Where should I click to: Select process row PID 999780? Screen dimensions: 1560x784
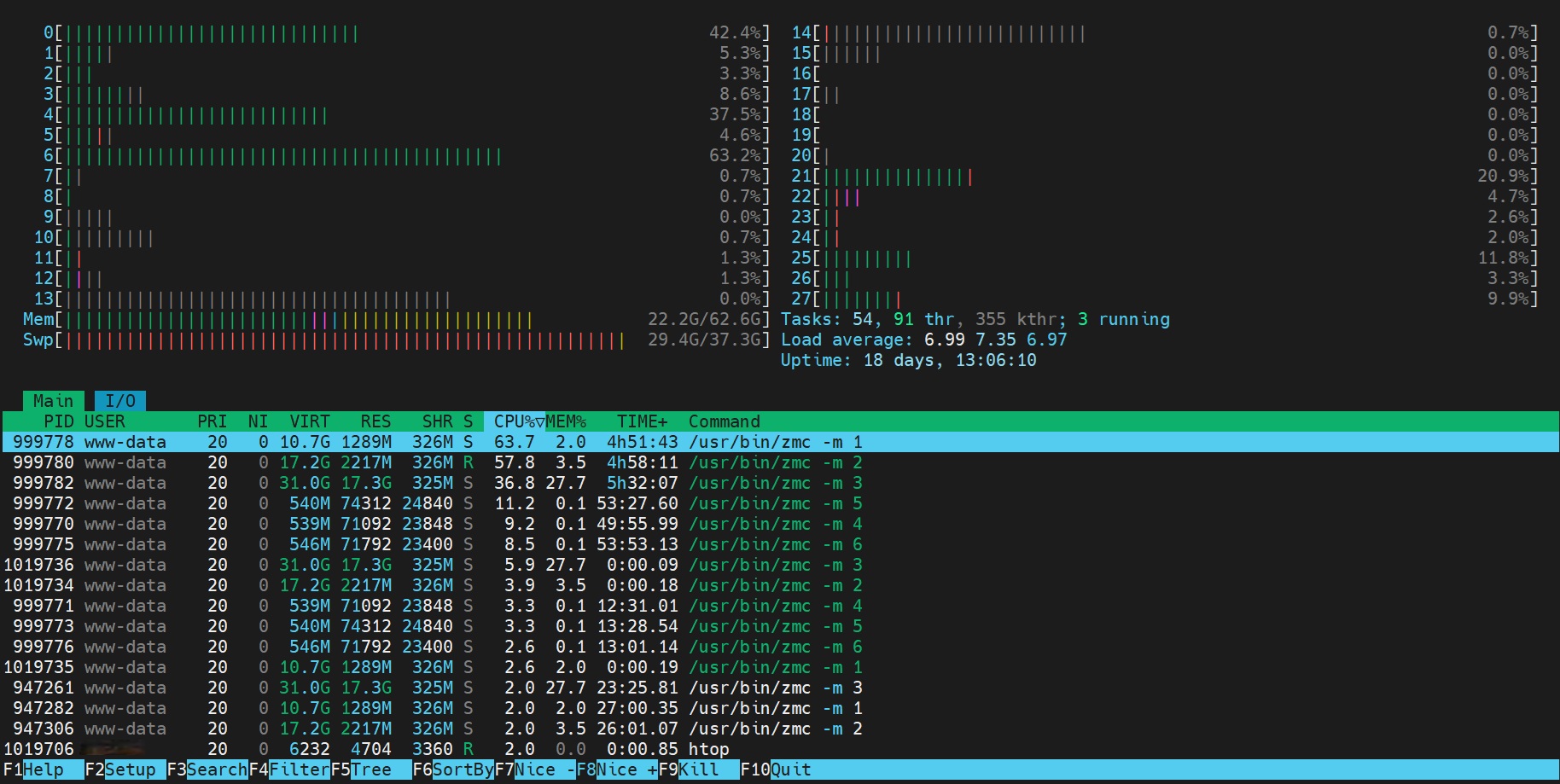click(x=780, y=462)
